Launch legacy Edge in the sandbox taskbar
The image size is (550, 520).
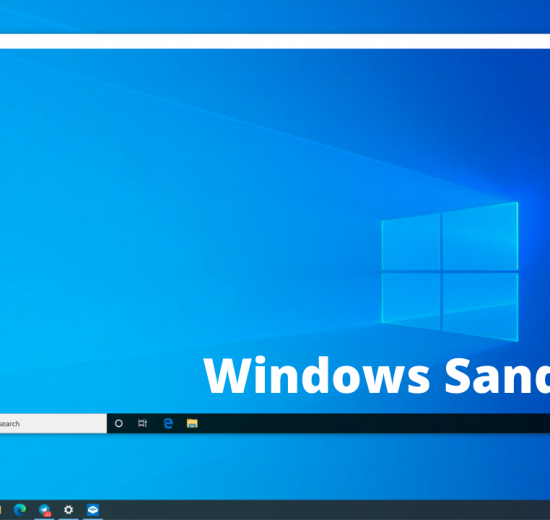click(168, 424)
